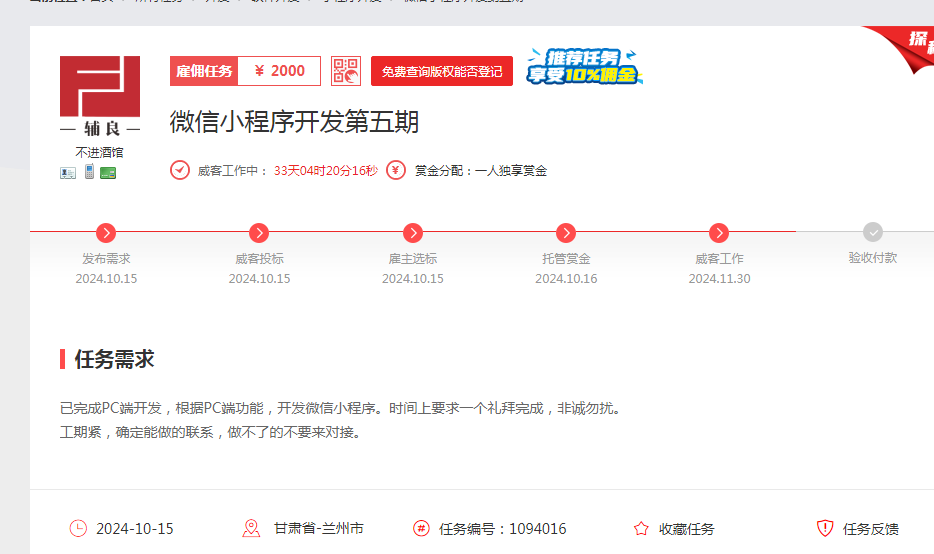Click the 收藏任务 link
Screen dimensions: 934x554
pos(686,529)
